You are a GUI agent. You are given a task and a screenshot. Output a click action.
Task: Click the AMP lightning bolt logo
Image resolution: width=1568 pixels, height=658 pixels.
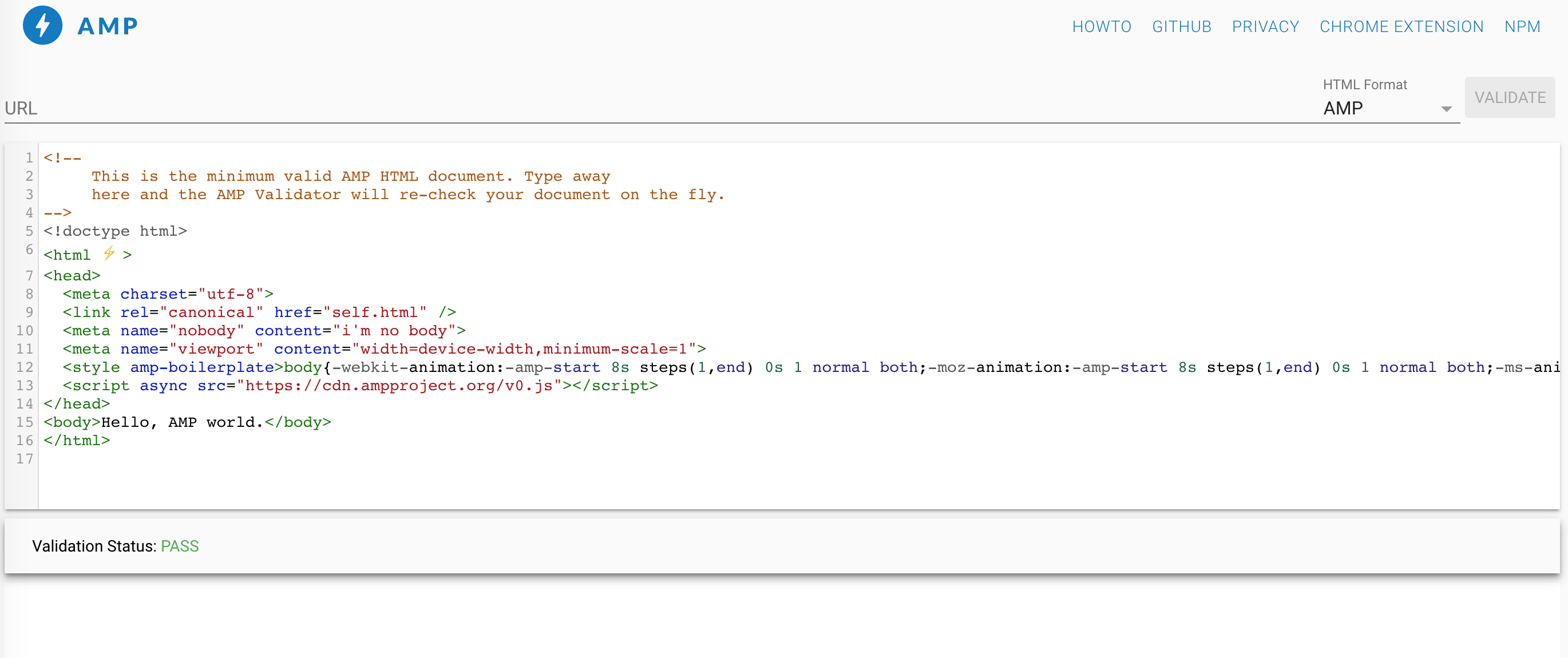(42, 26)
